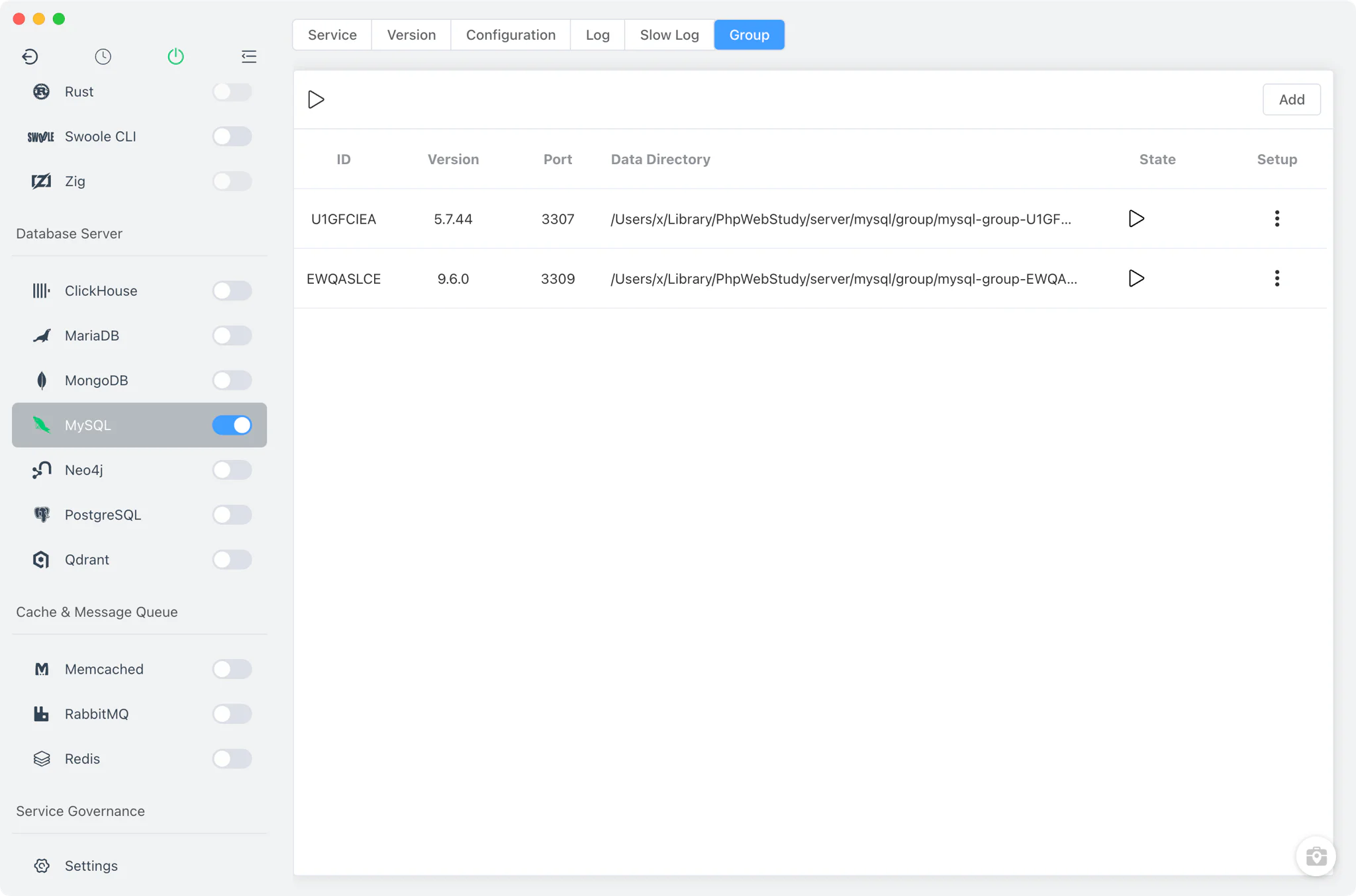Viewport: 1356px width, 896px height.
Task: Turn on the MariaDB switch
Action: coord(232,336)
